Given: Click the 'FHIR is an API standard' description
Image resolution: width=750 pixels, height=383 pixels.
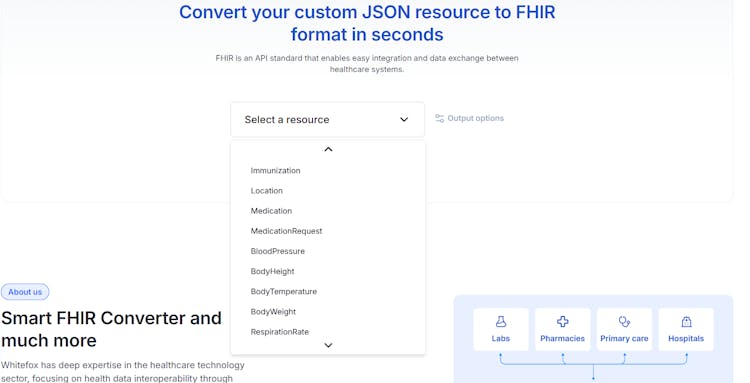Looking at the screenshot, I should [x=367, y=64].
